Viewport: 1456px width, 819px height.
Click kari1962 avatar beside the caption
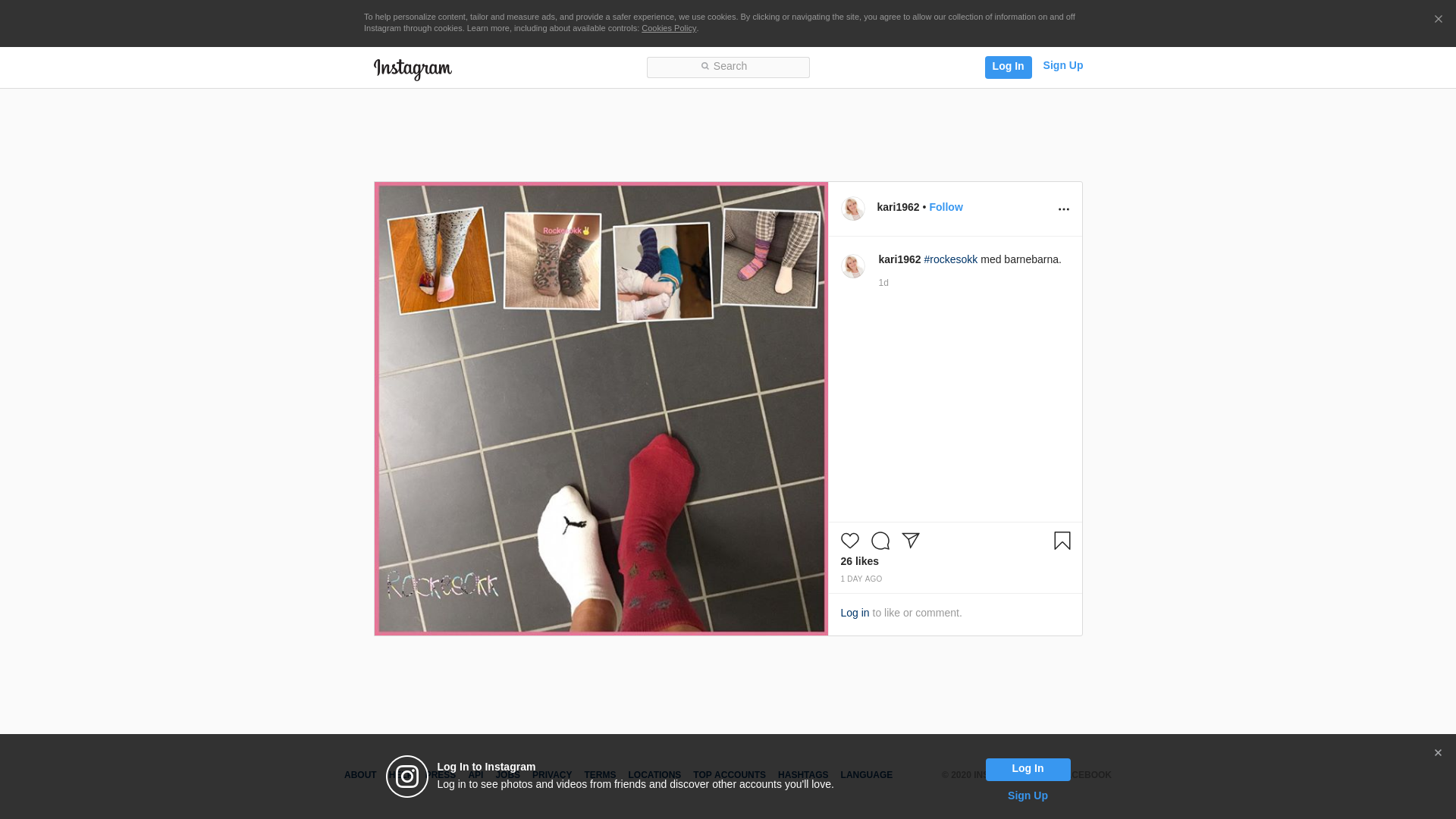(x=853, y=266)
